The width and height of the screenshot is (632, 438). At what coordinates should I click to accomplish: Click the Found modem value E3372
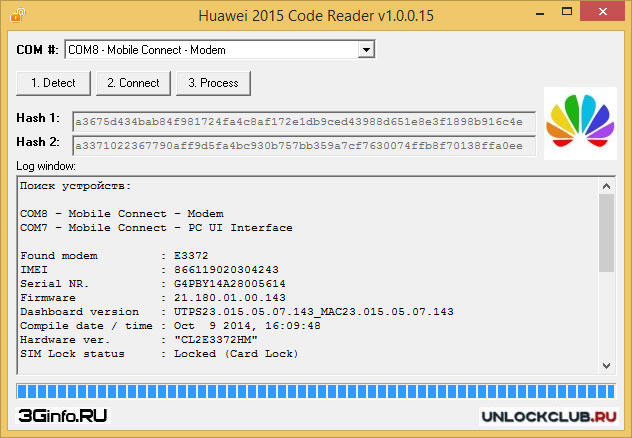[191, 256]
